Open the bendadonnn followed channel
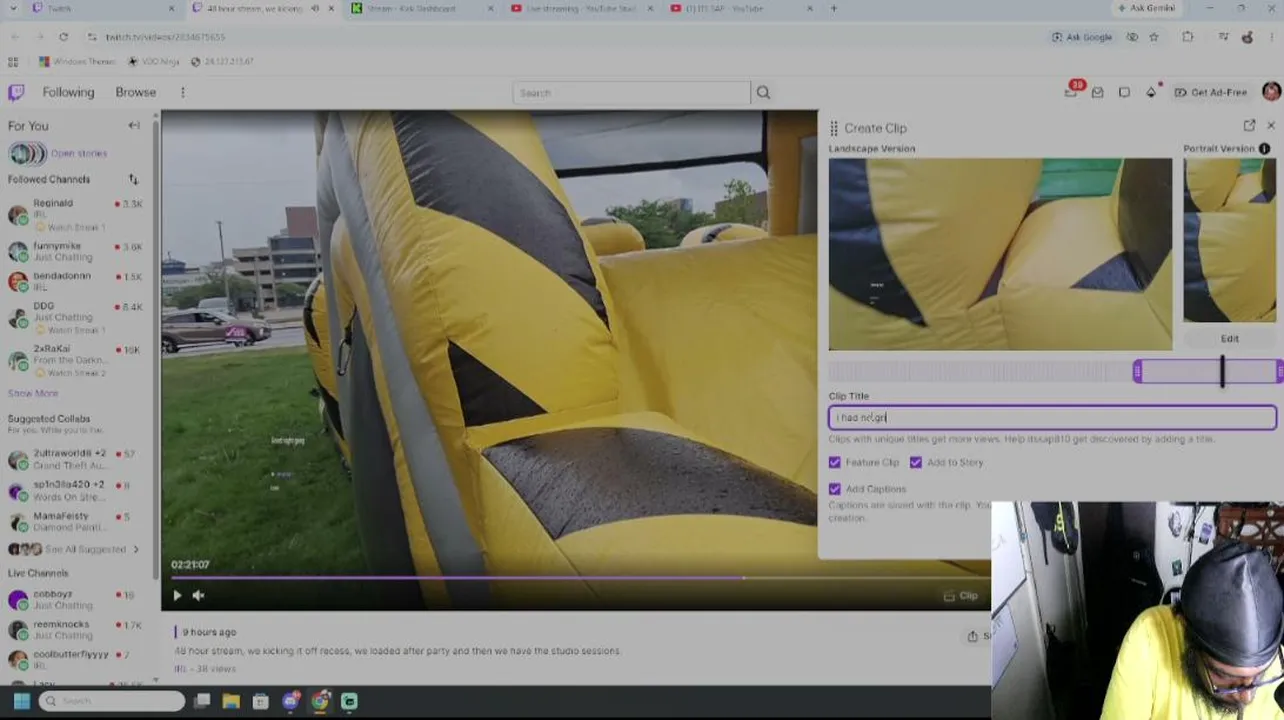 click(x=76, y=281)
